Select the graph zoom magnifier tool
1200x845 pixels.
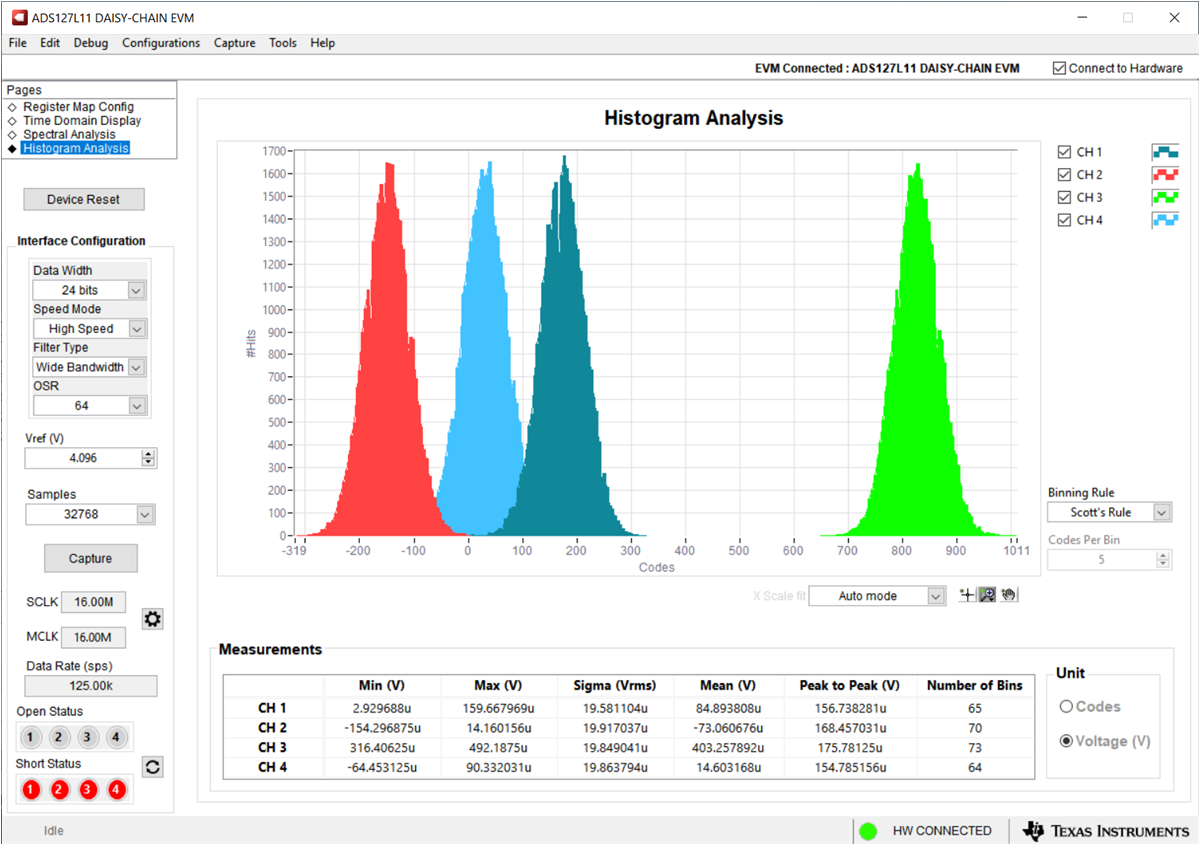[x=987, y=595]
